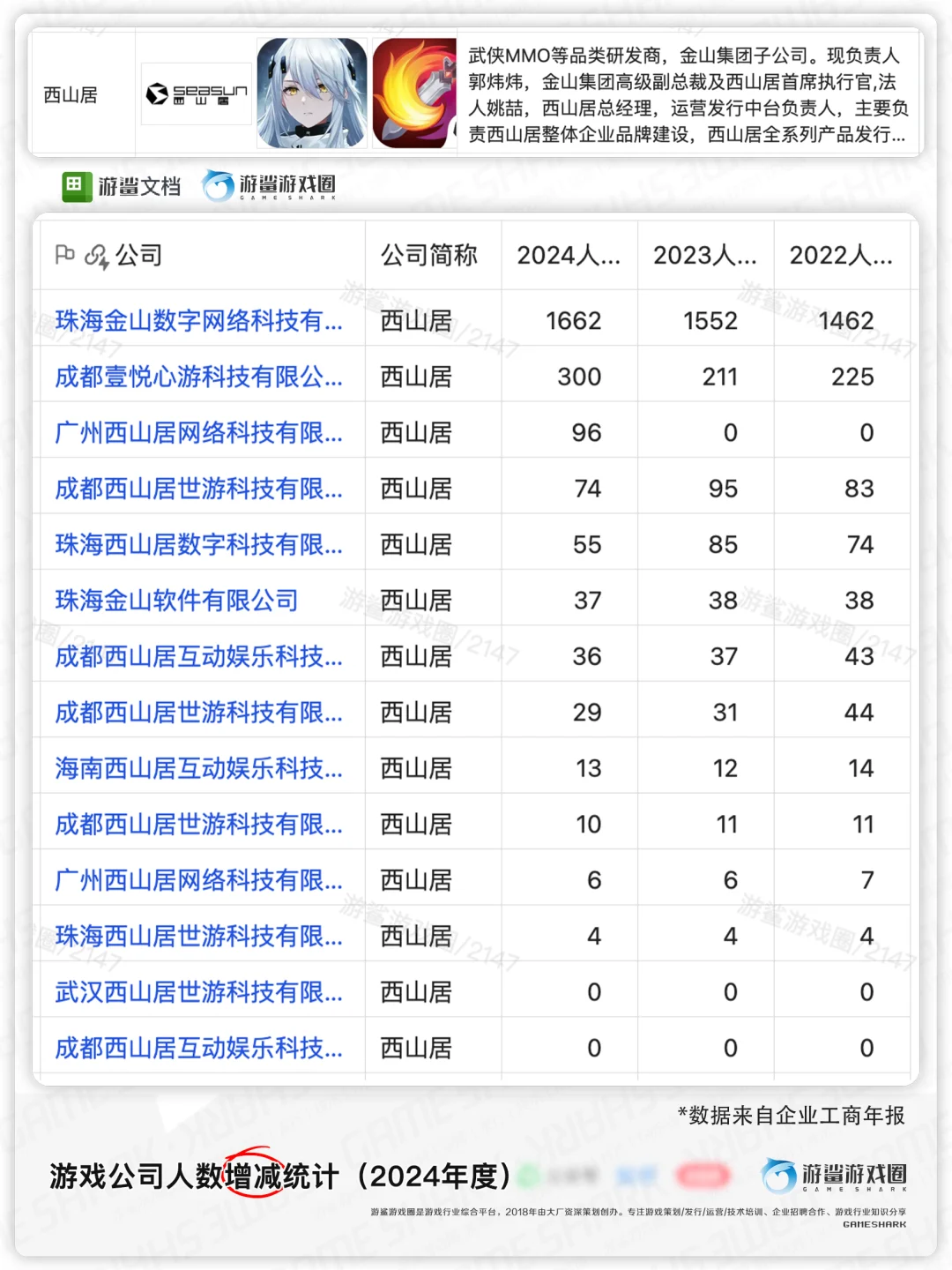Open the flaming sword game icon

[414, 93]
